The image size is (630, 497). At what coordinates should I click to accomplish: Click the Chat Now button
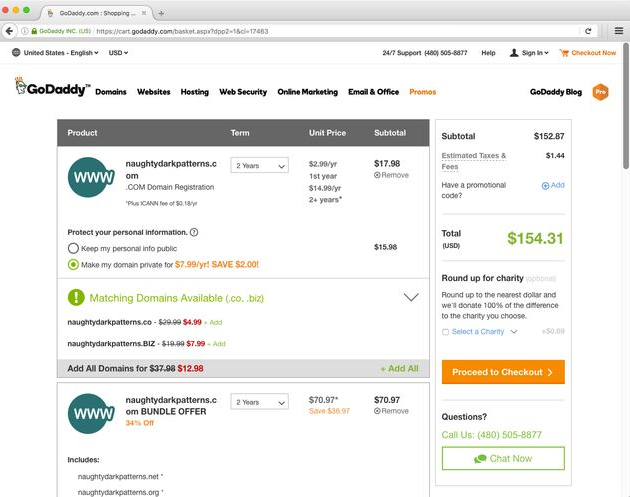(x=503, y=458)
